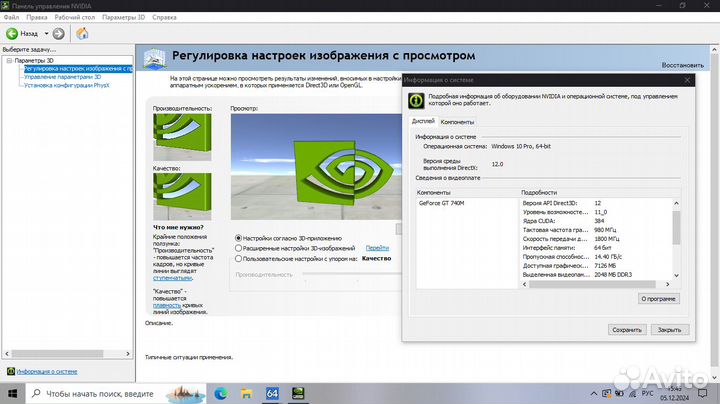Click details horizontal scrollbar right arrow

[x=668, y=284]
